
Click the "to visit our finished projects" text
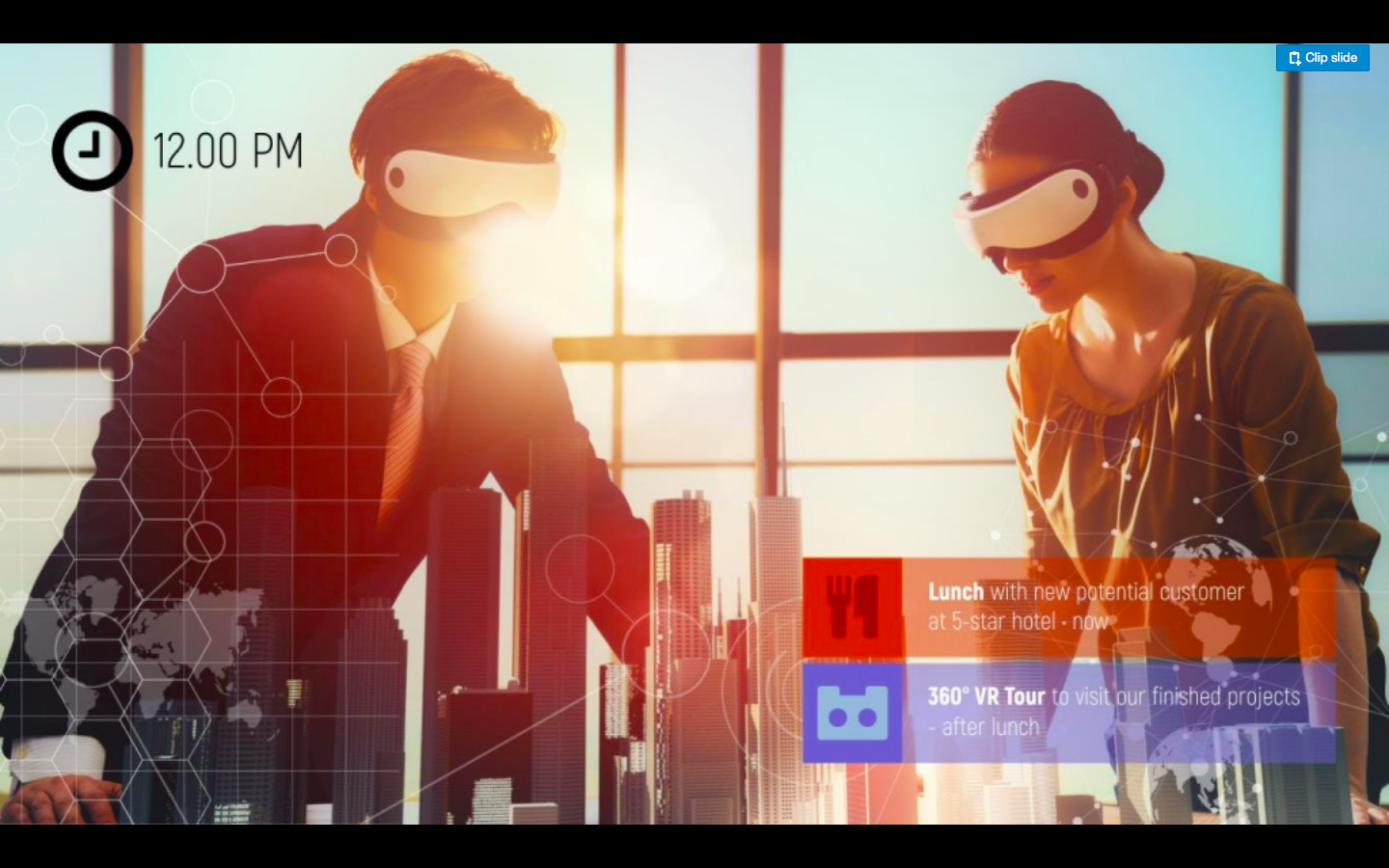tap(1175, 696)
